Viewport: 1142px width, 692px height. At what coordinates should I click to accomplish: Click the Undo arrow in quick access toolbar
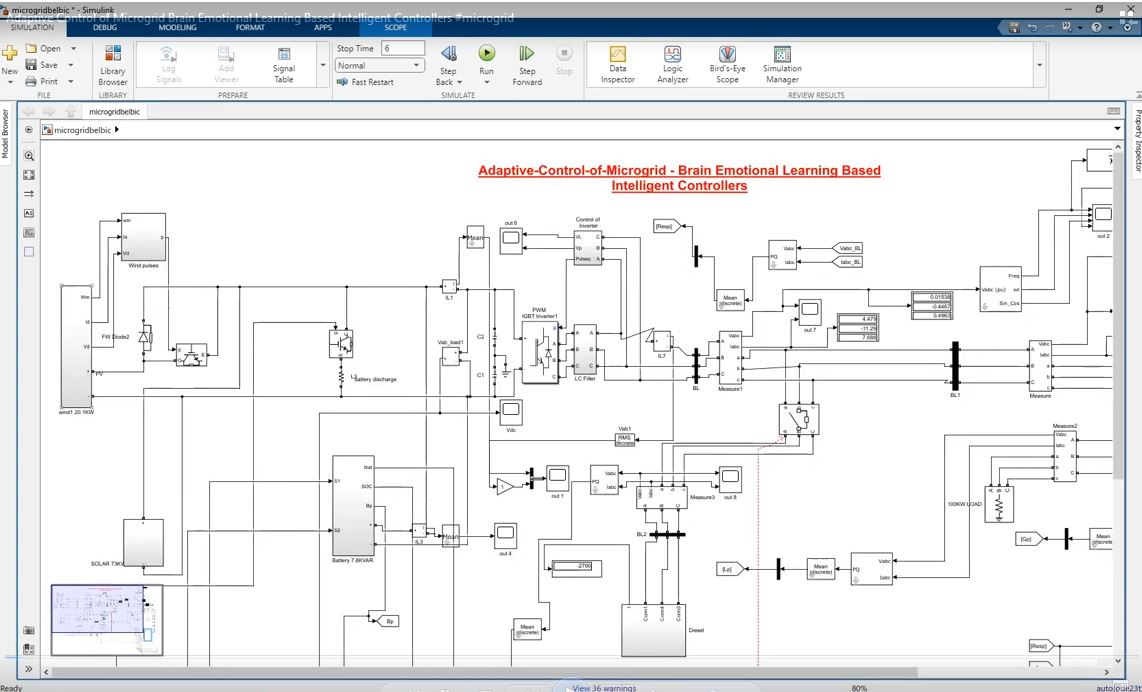[1032, 28]
